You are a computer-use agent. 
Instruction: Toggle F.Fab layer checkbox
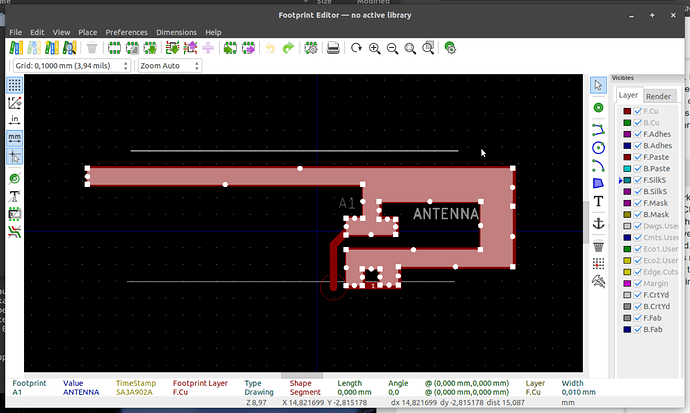pos(638,318)
